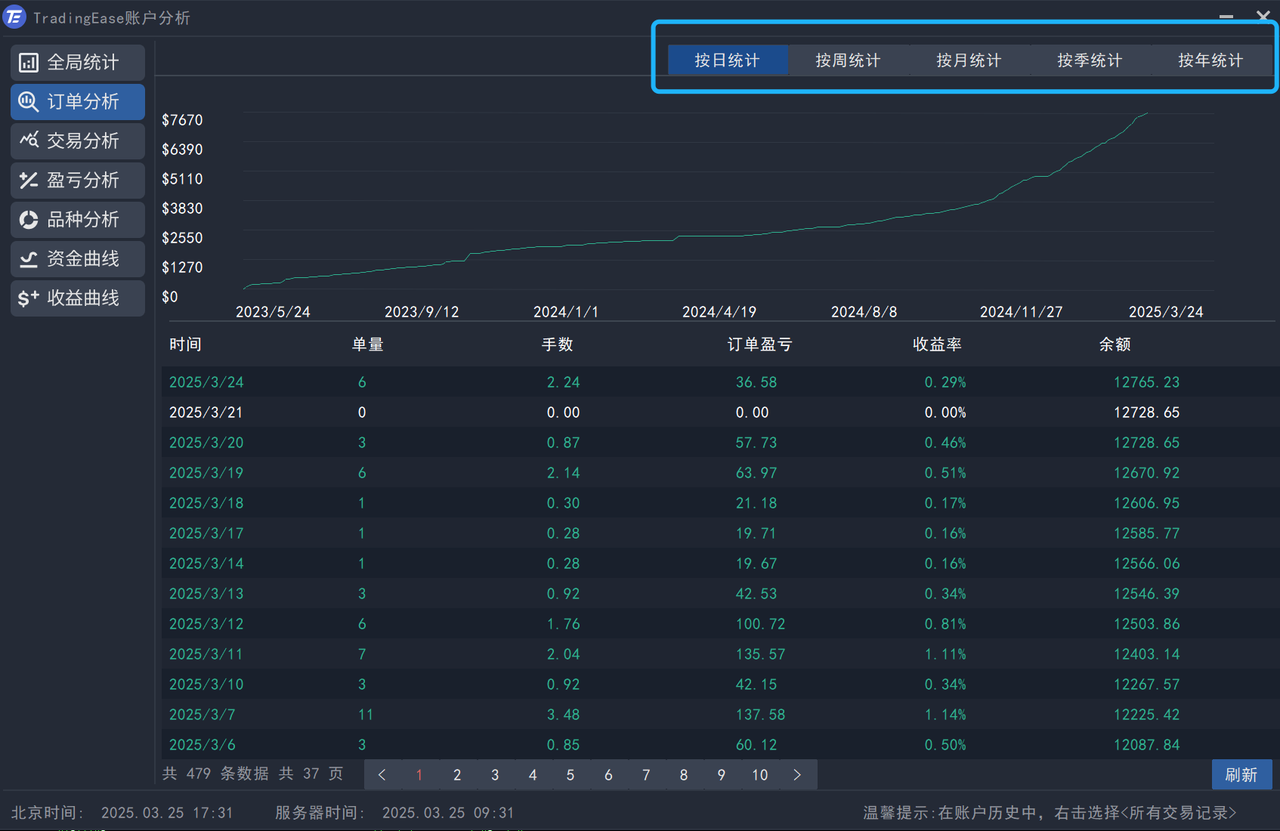Switch to 按季统计 quarterly statistics
This screenshot has height=831, width=1280.
coord(1089,61)
